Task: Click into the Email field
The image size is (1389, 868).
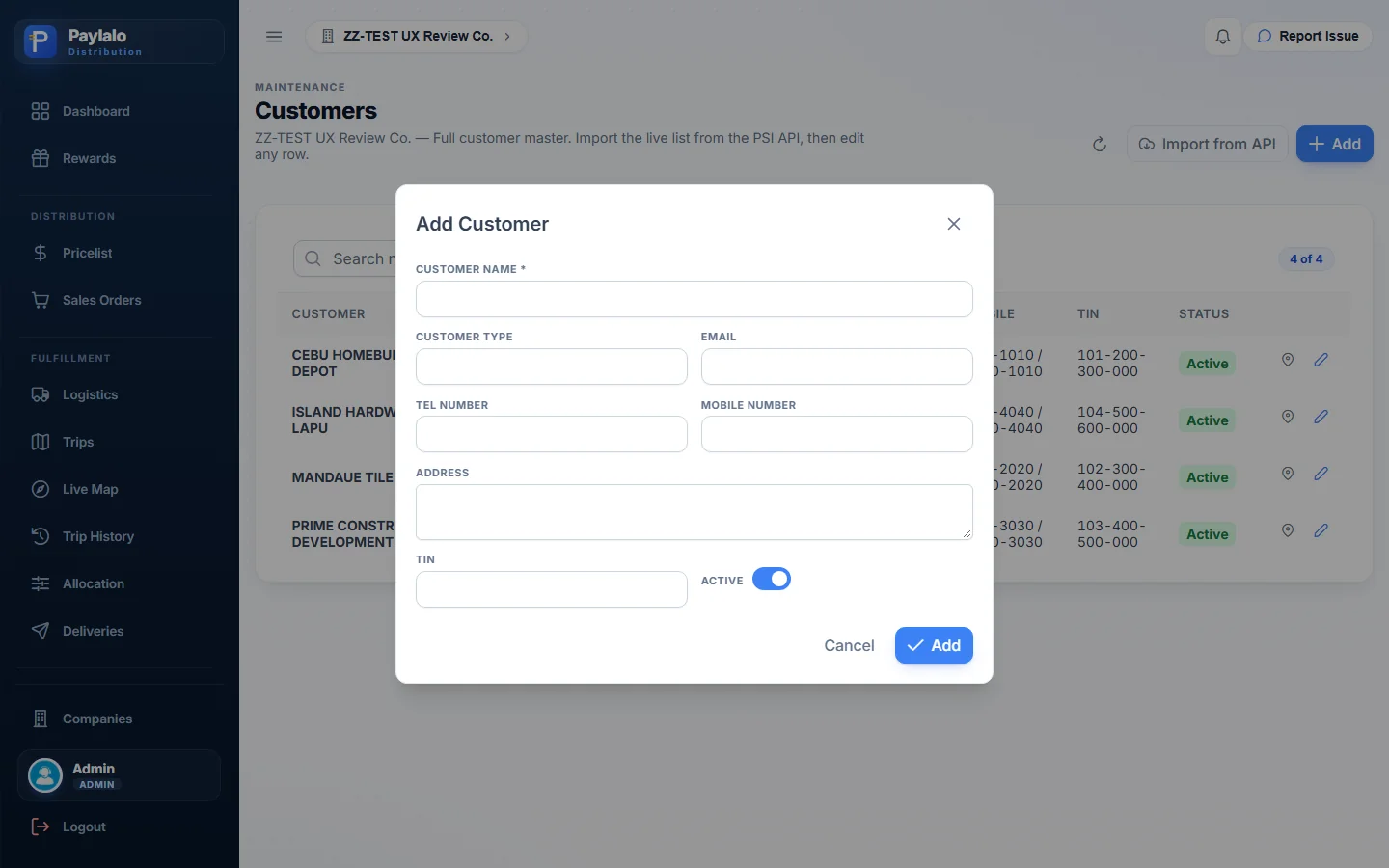Action: pyautogui.click(x=837, y=366)
